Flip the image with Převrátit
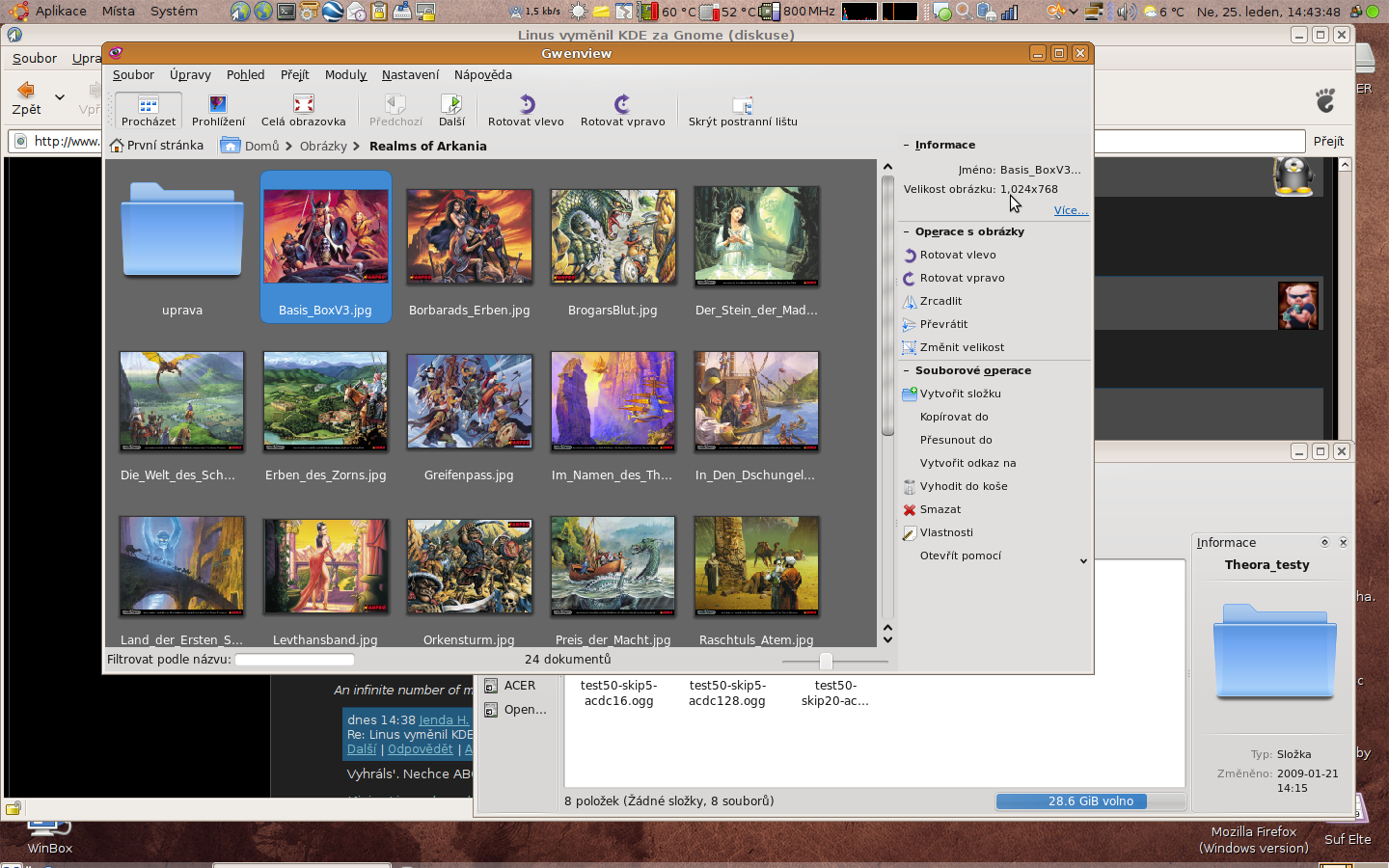The image size is (1389, 868). tap(935, 324)
